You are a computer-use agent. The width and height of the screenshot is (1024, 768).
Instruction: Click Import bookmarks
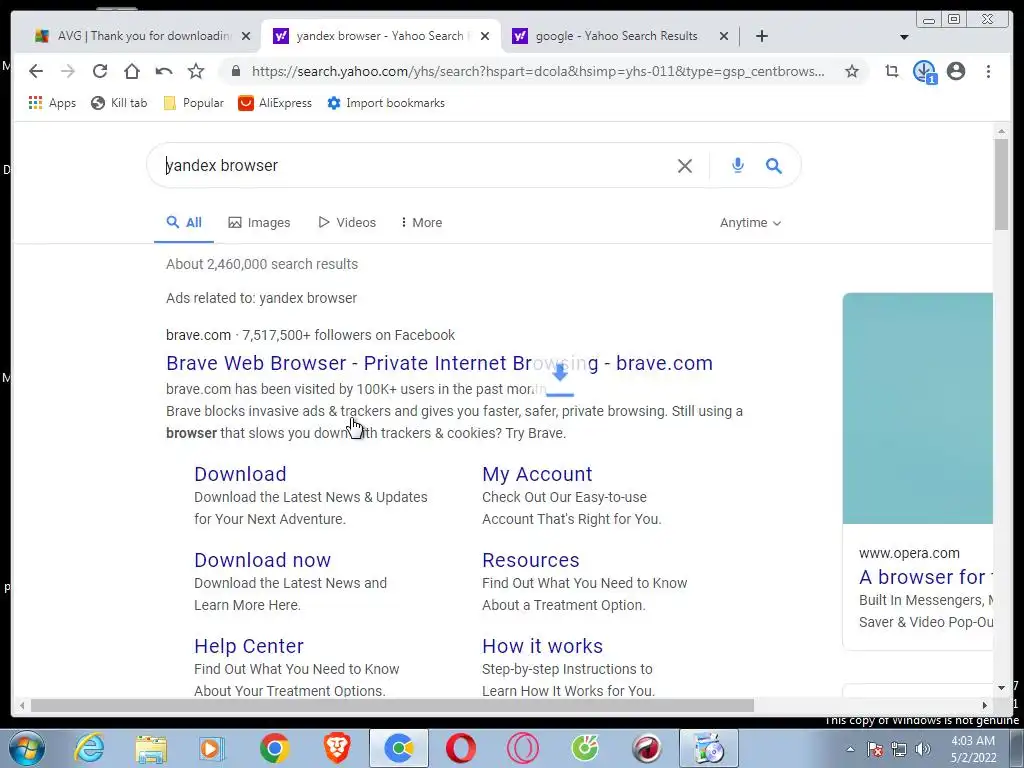[386, 103]
